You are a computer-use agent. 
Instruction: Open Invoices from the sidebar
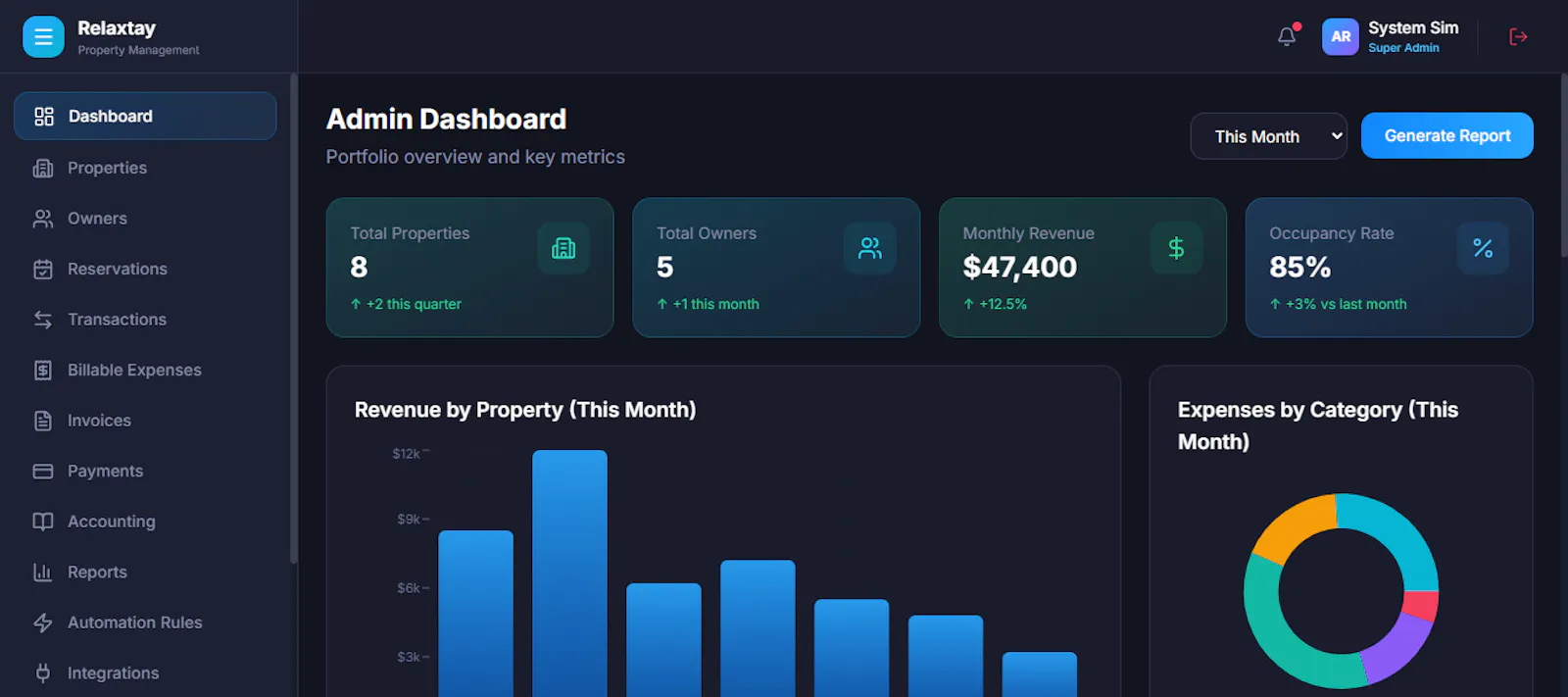coord(145,421)
